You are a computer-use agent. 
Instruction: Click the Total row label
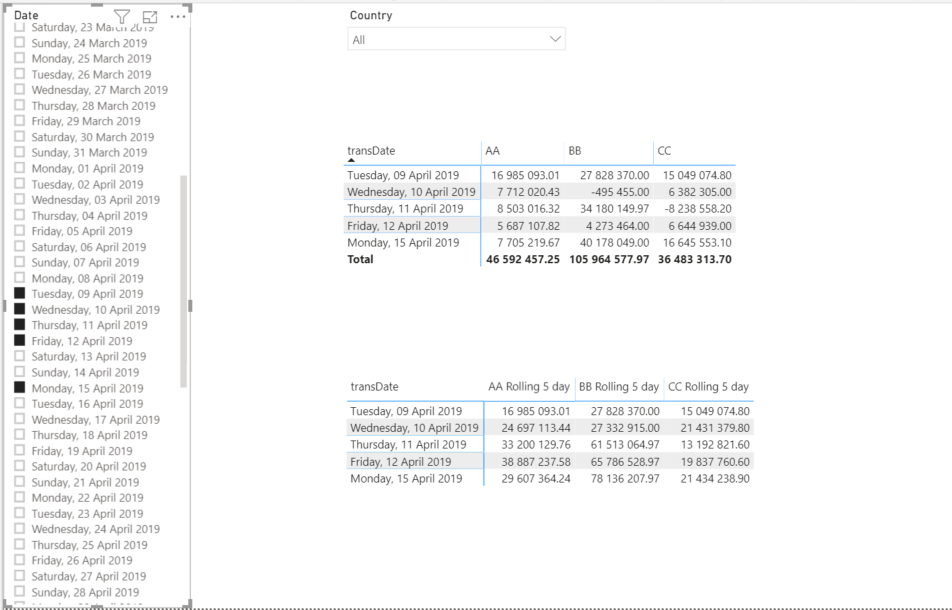coord(360,259)
